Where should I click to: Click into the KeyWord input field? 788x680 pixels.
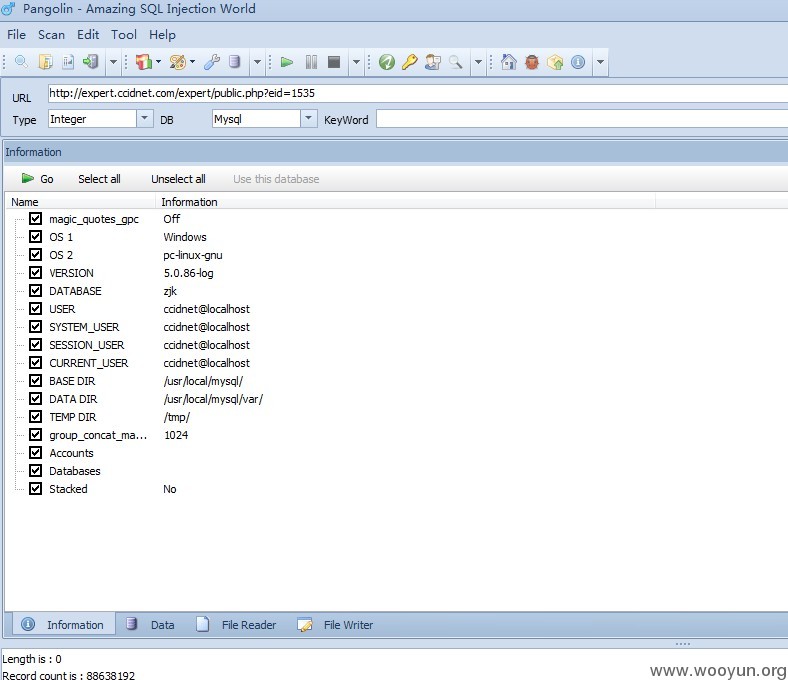tap(582, 119)
